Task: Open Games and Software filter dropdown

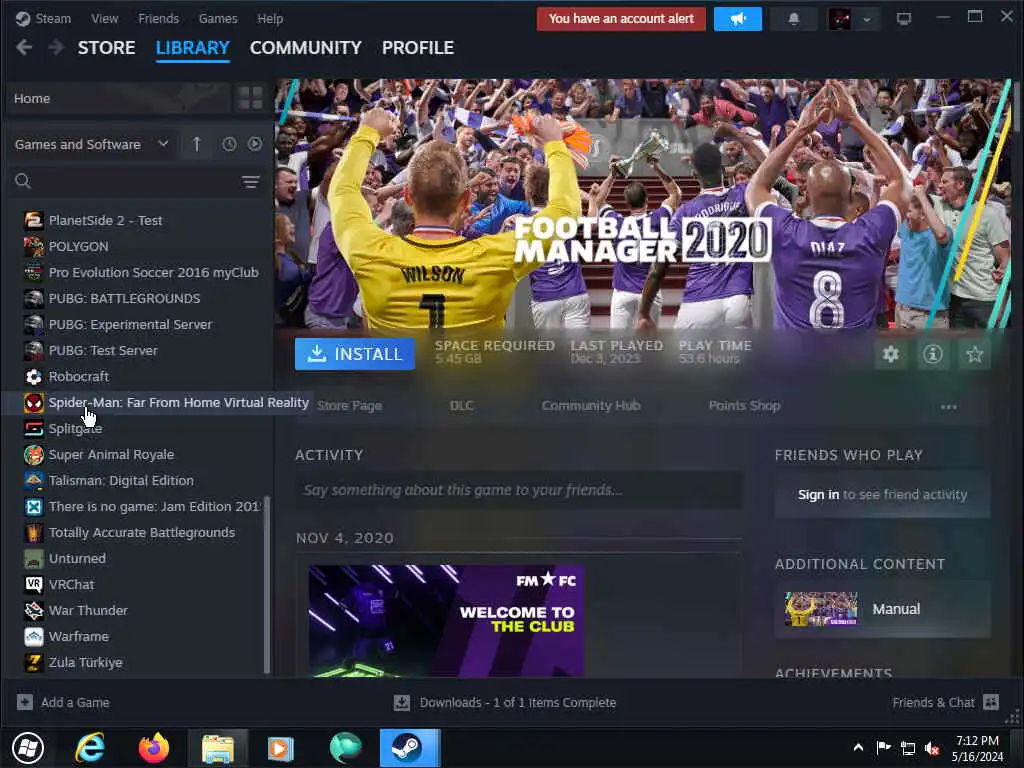Action: click(91, 144)
